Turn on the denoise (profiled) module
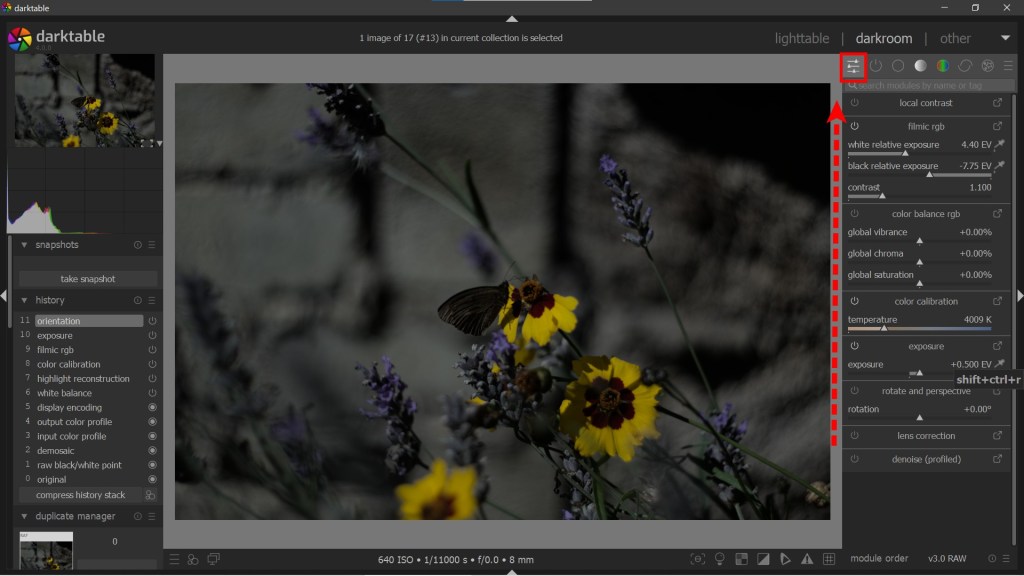The width and height of the screenshot is (1024, 576). point(855,460)
